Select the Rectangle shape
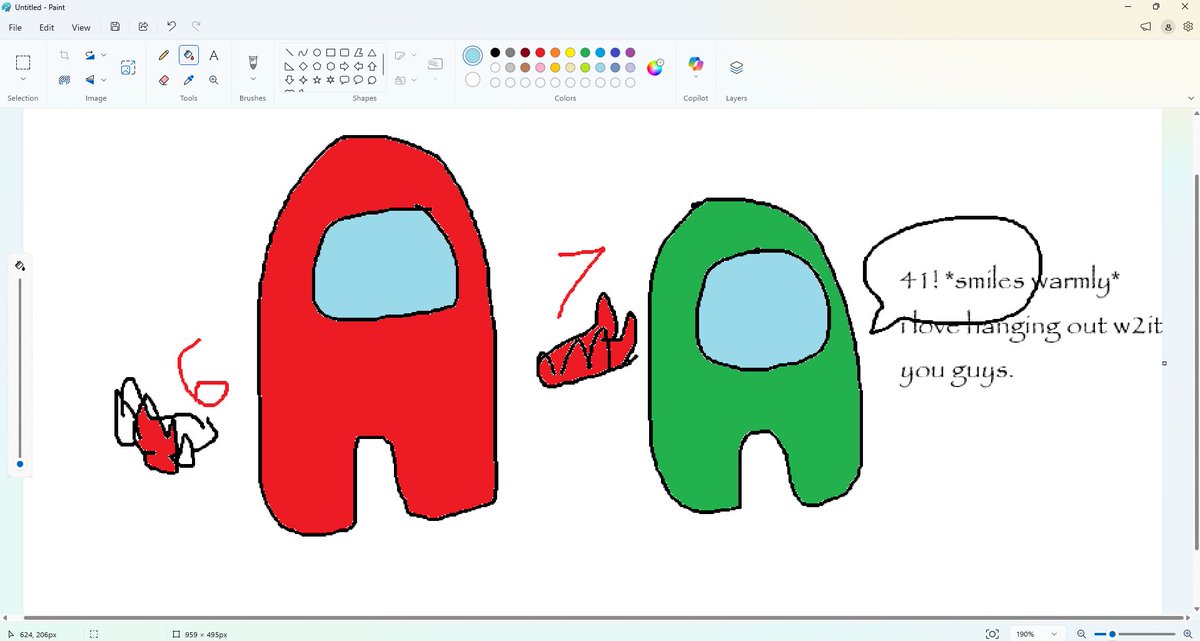This screenshot has height=641, width=1200. 331,53
